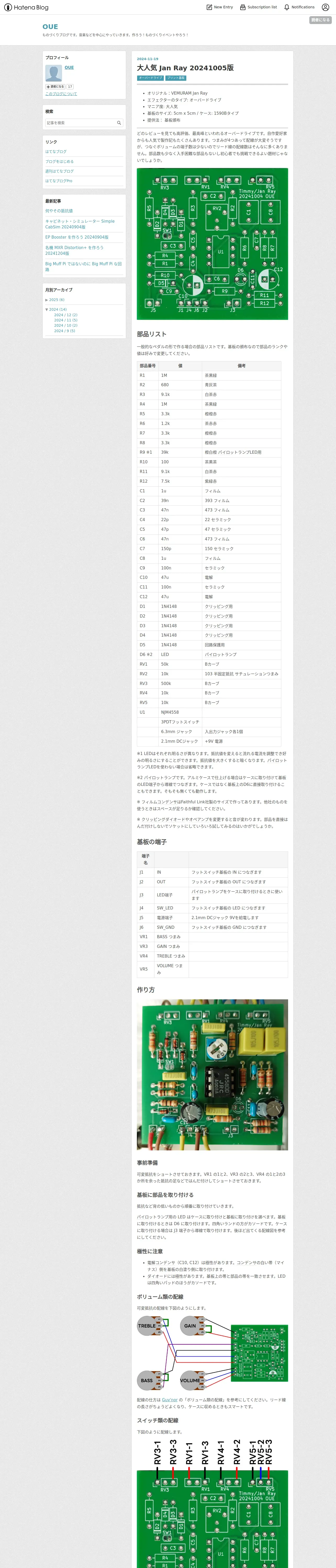Open recent article 何やその抵抗値
The image size is (336, 1568).
[x=59, y=211]
